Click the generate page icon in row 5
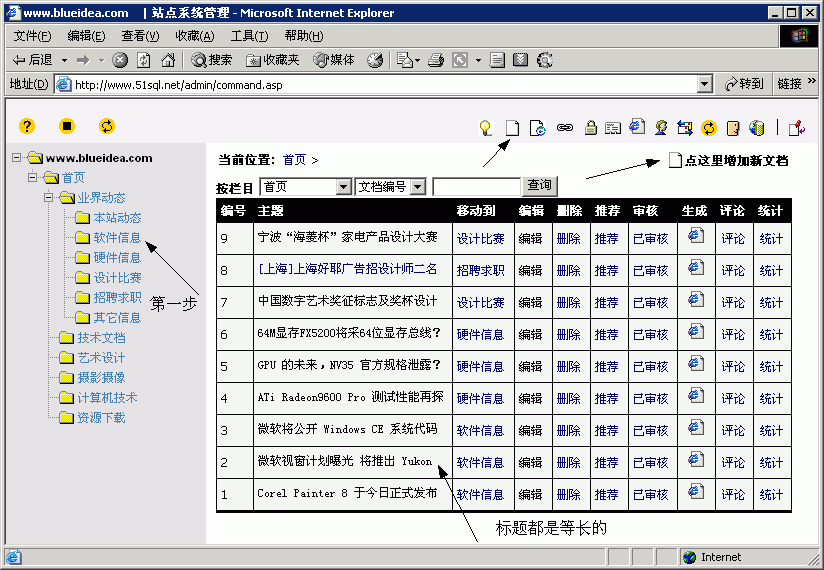The height and width of the screenshot is (570, 824). tap(696, 364)
